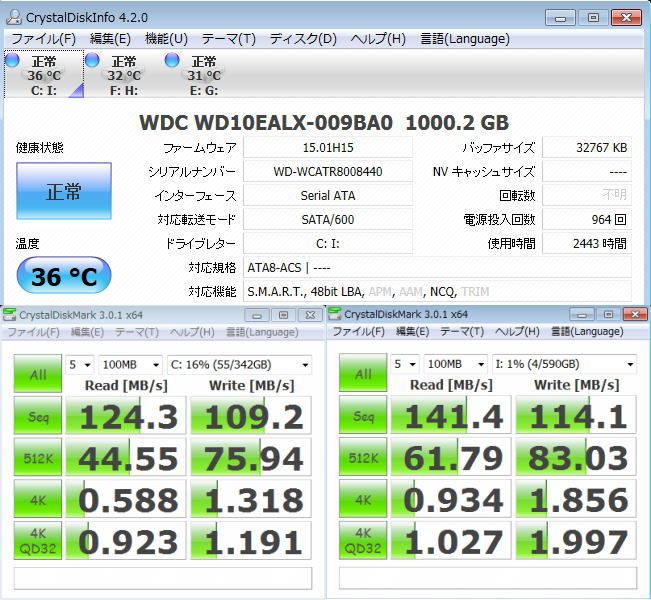Screen dimensions: 651x600
Task: Click All button in right CrystalDiskMark window
Action: point(363,373)
